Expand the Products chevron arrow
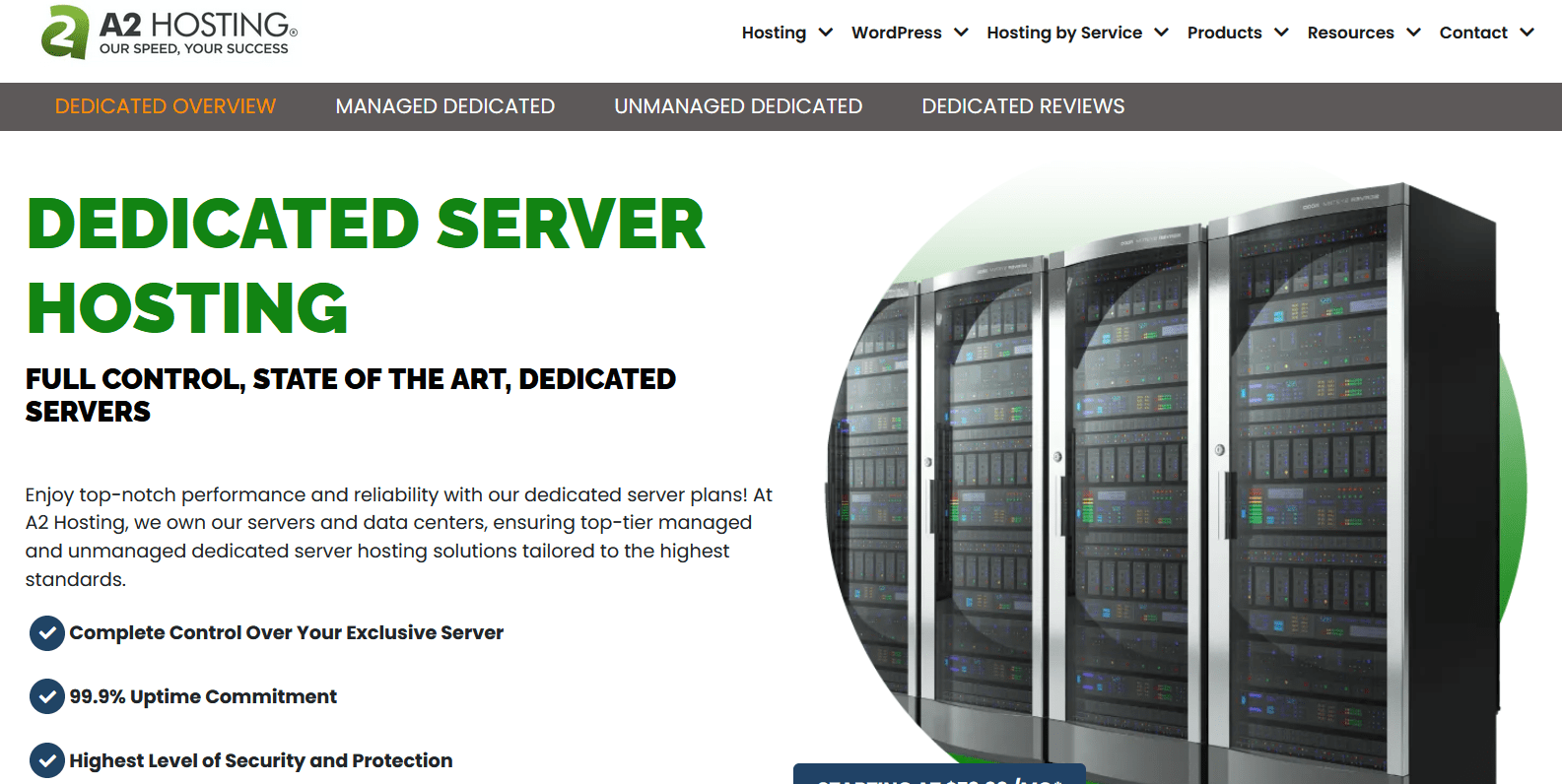 pyautogui.click(x=1281, y=33)
